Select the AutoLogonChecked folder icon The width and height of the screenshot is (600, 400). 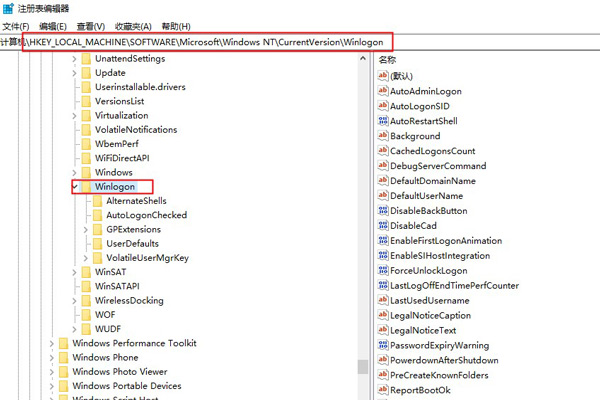click(98, 215)
